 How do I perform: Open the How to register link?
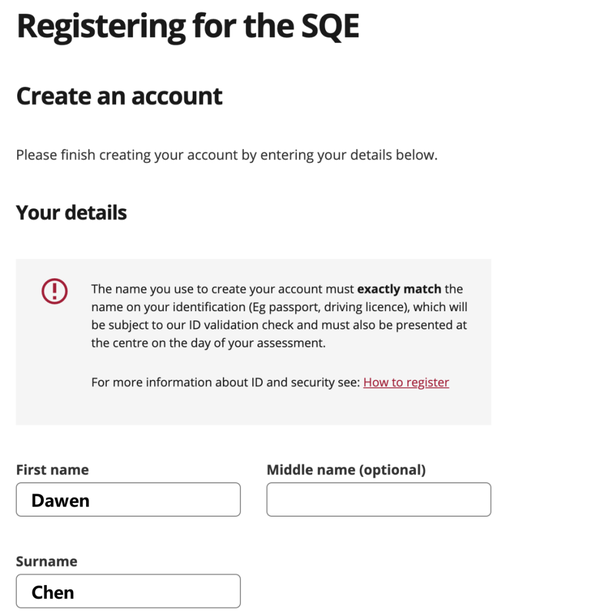click(406, 382)
